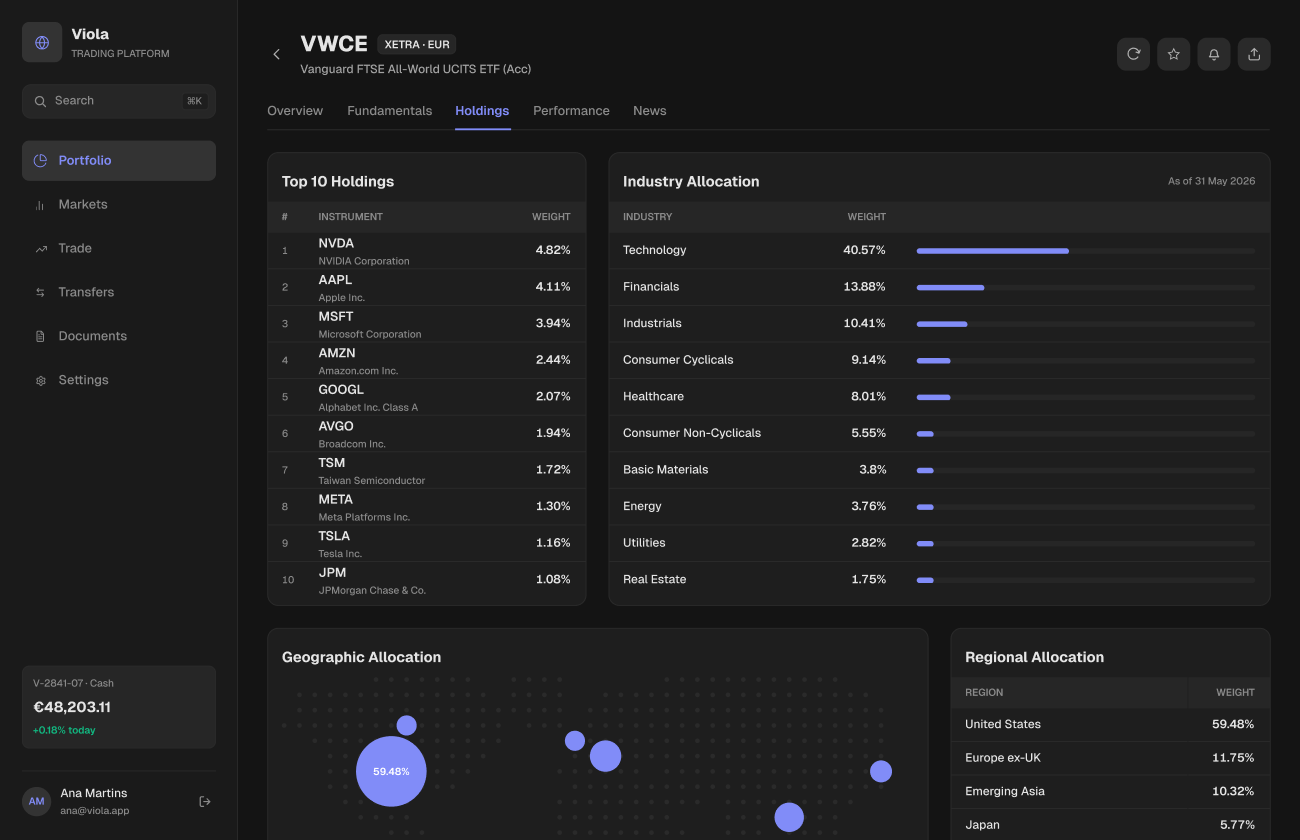1300x840 pixels.
Task: Click the Search input field
Action: [x=119, y=101]
